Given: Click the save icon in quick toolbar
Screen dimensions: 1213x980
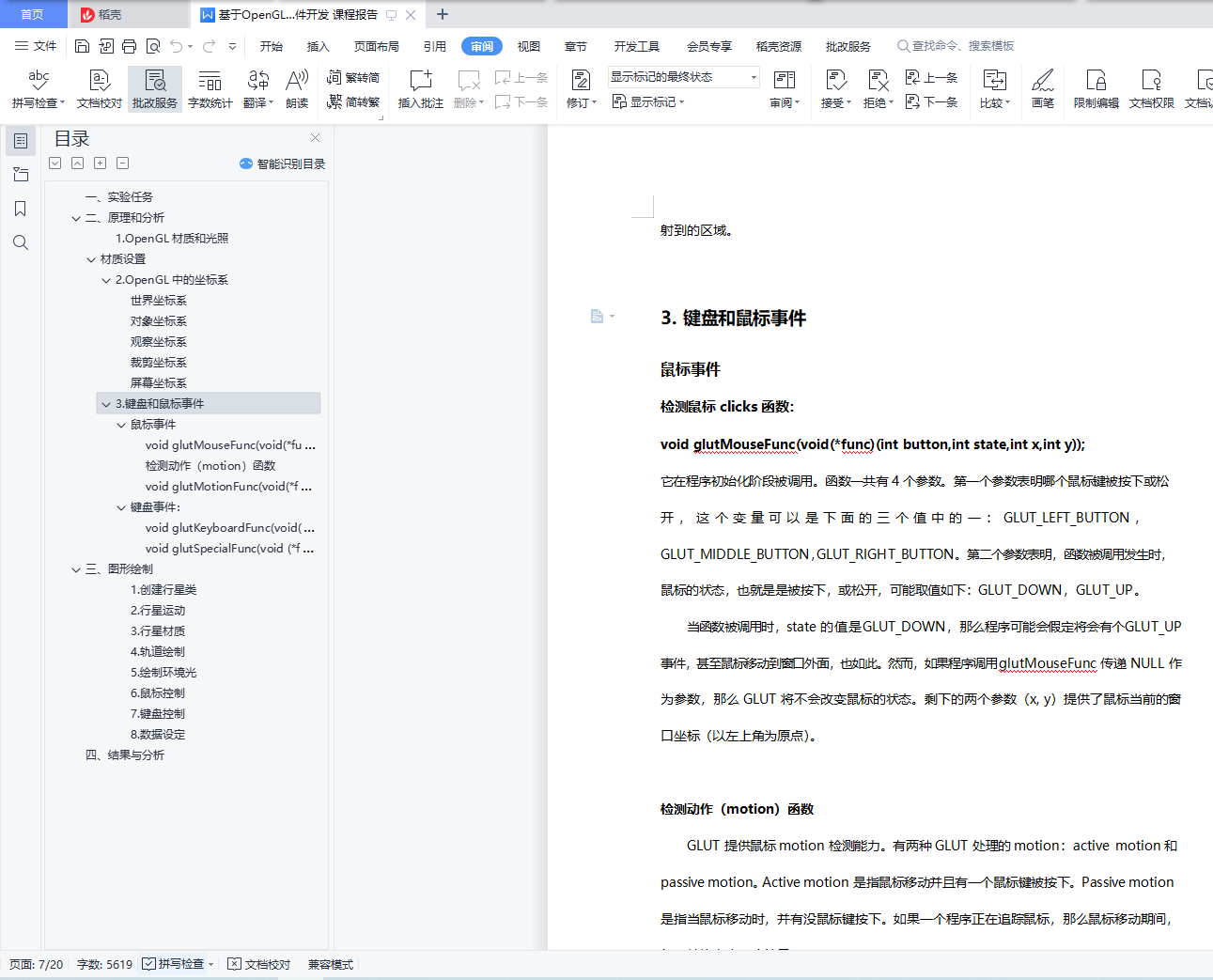Looking at the screenshot, I should coord(82,46).
